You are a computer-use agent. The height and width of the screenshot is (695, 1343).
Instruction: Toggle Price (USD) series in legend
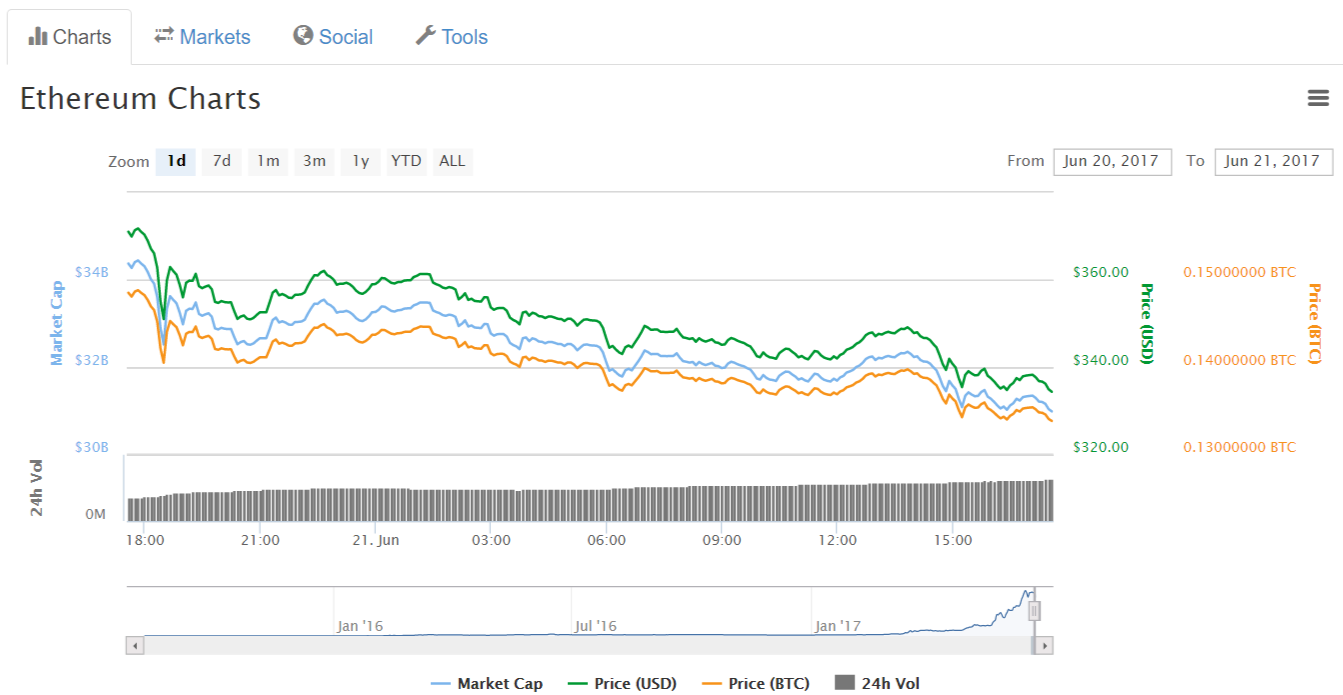tap(622, 684)
